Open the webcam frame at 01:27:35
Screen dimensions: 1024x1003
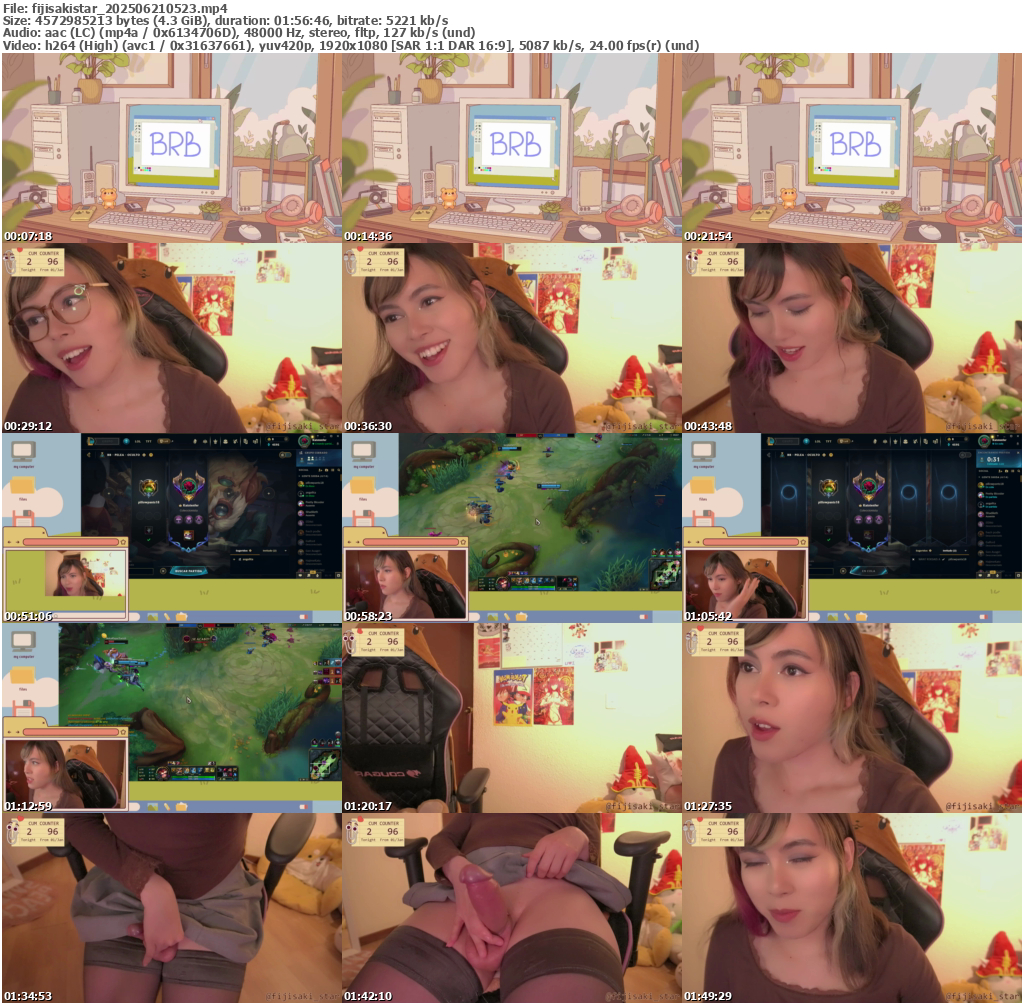click(852, 718)
